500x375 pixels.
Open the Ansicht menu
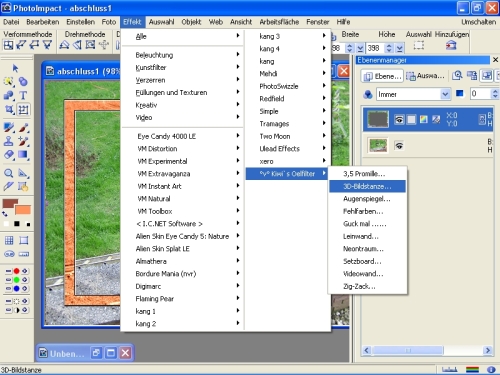click(241, 22)
